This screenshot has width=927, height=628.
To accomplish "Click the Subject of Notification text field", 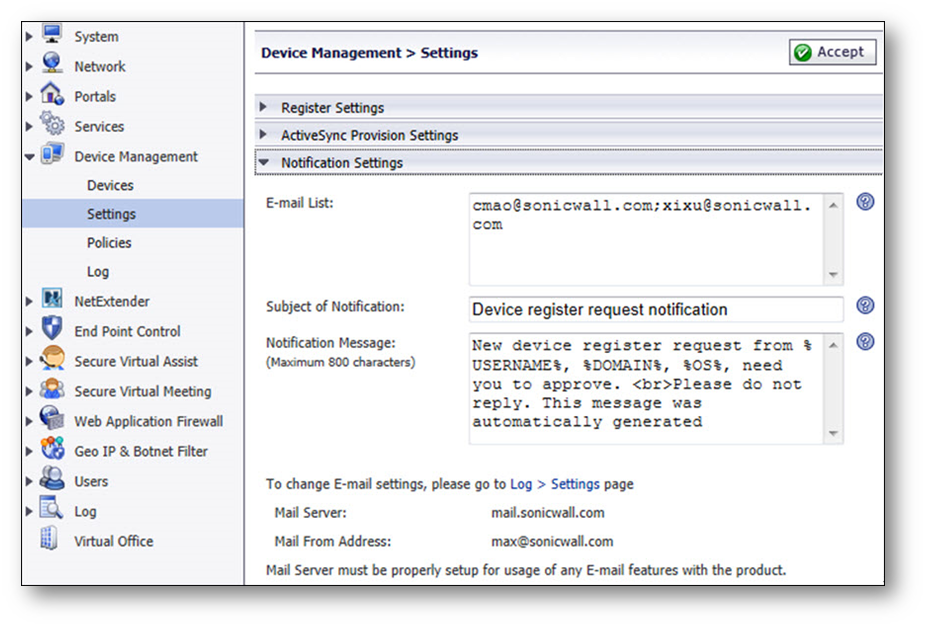I will click(655, 310).
